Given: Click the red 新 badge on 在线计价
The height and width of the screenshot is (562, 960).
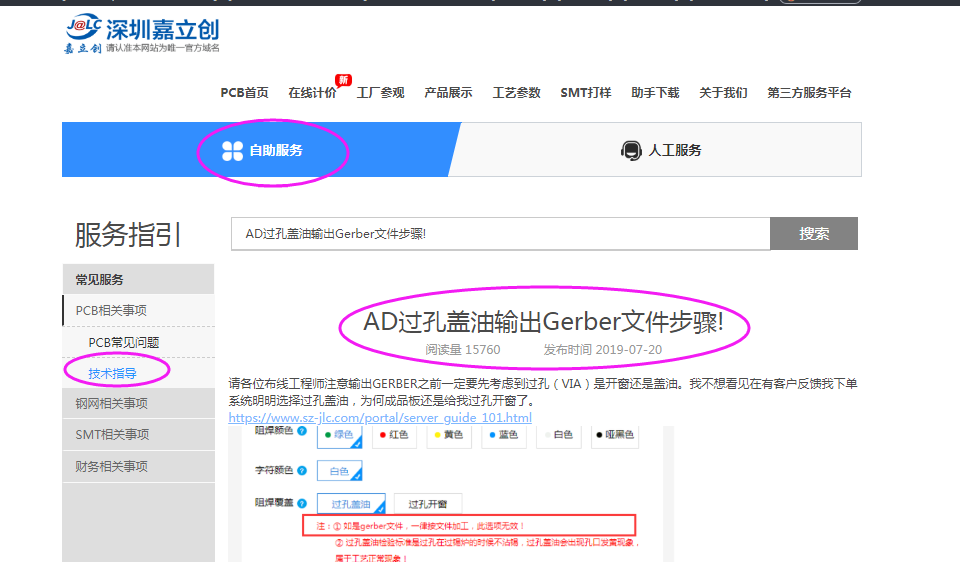Looking at the screenshot, I should coord(343,80).
